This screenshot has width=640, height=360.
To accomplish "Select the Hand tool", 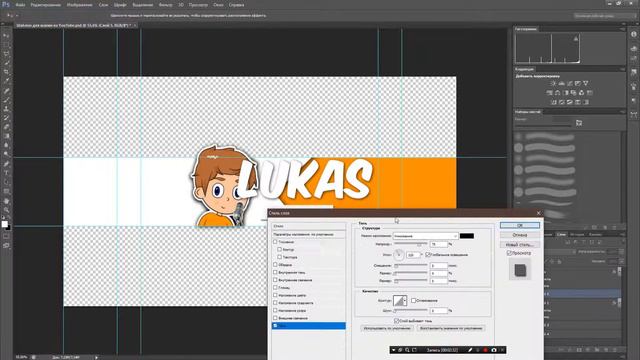I will point(6,201).
